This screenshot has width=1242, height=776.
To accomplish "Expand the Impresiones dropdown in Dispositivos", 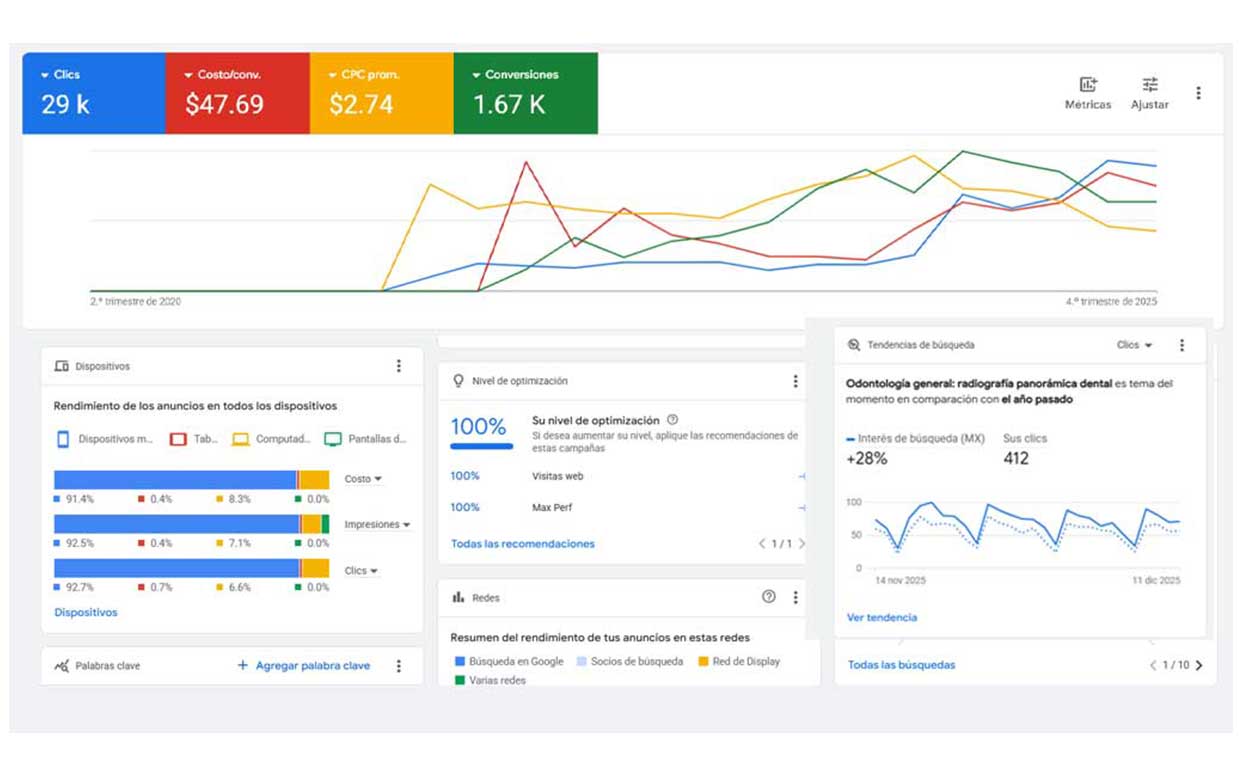I will (x=377, y=525).
